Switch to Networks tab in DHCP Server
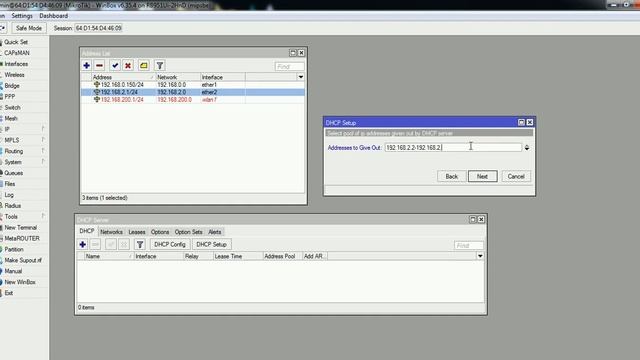Image resolution: width=640 pixels, height=360 pixels. point(111,232)
